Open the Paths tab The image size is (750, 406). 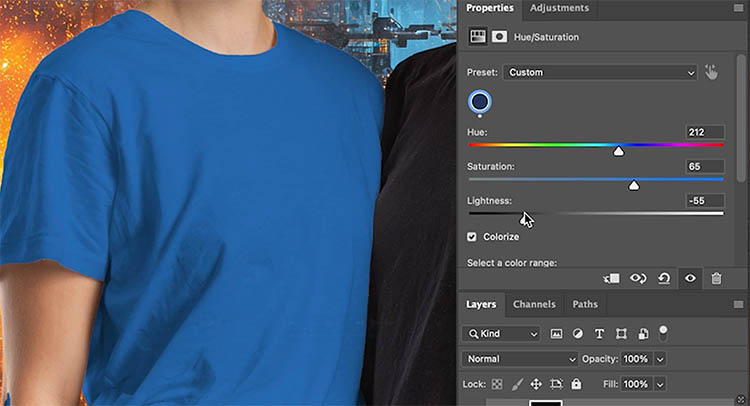585,305
